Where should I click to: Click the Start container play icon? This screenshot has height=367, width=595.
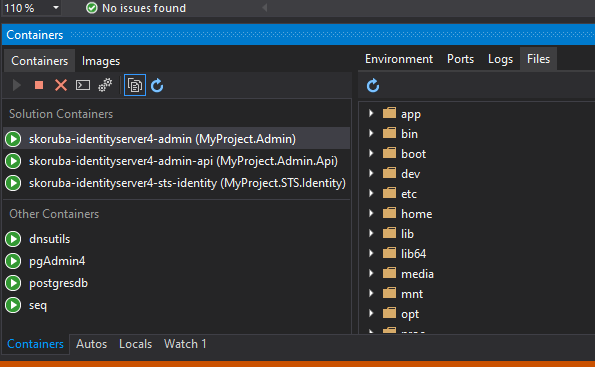click(x=16, y=85)
